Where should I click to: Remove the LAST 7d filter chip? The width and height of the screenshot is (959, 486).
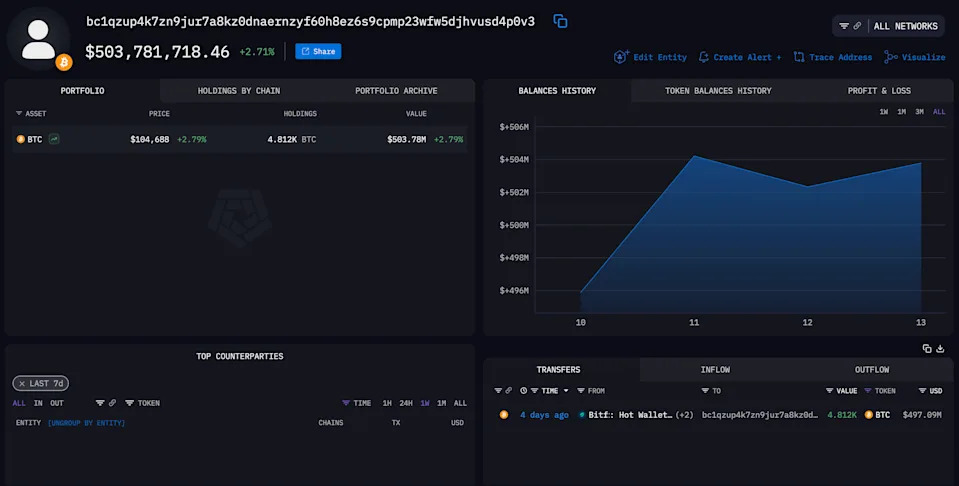point(22,383)
